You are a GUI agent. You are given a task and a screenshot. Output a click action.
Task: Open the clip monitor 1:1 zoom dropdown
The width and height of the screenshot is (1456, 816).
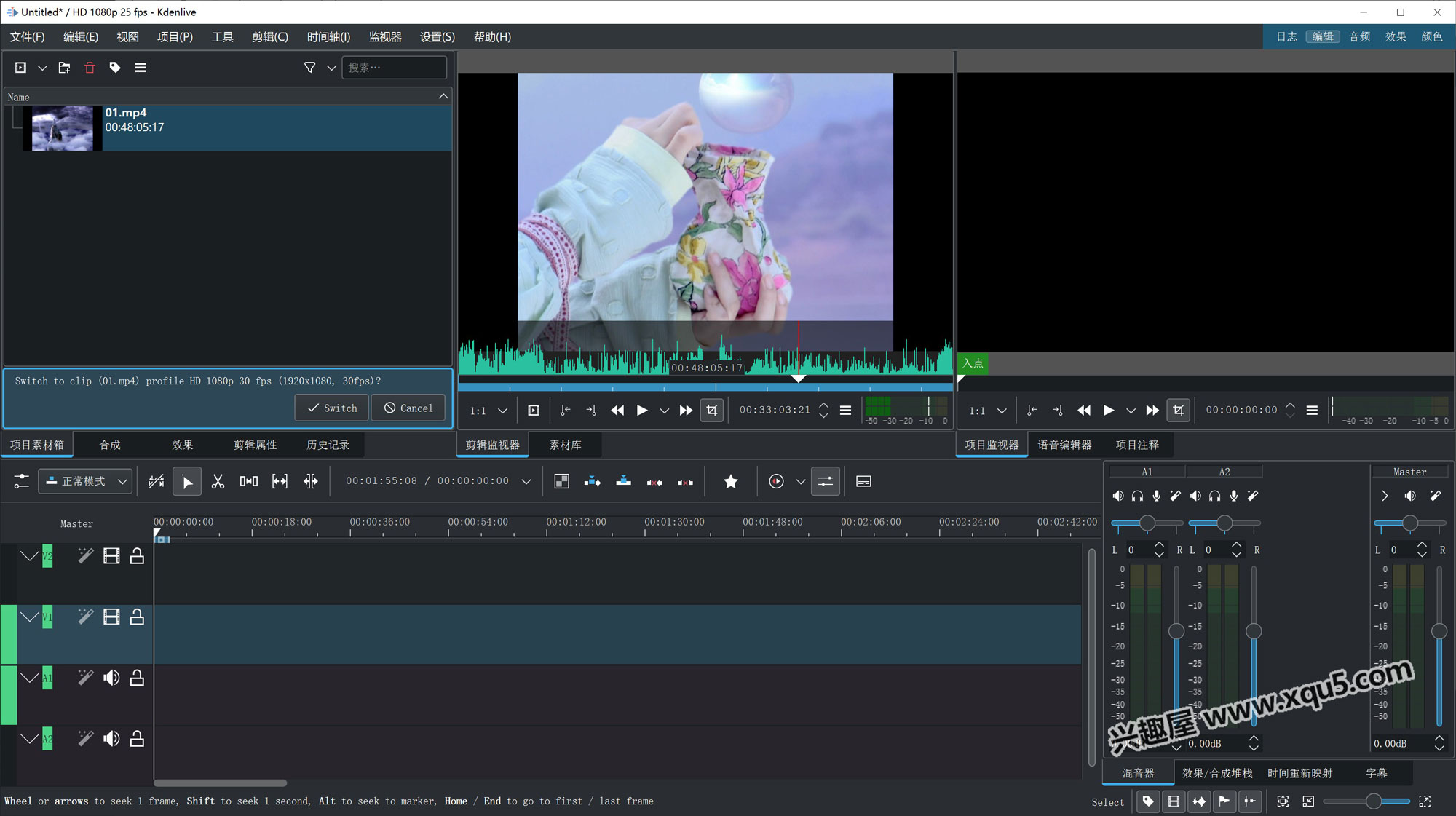[488, 411]
